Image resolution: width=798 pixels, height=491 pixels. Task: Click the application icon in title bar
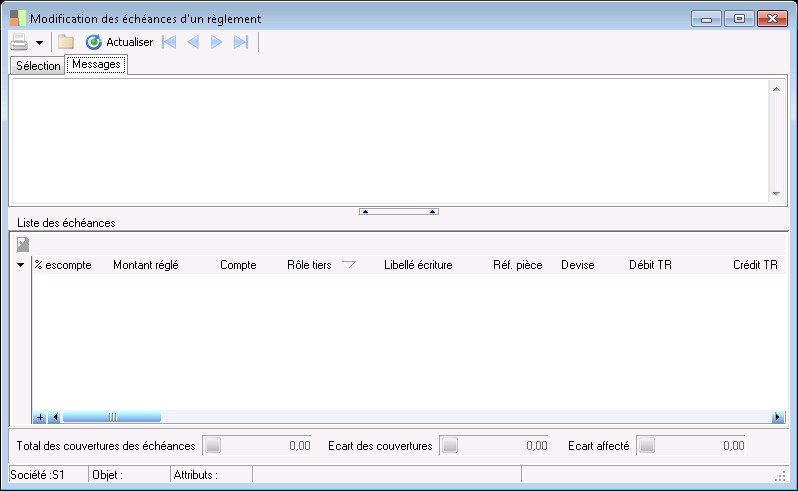pyautogui.click(x=18, y=18)
